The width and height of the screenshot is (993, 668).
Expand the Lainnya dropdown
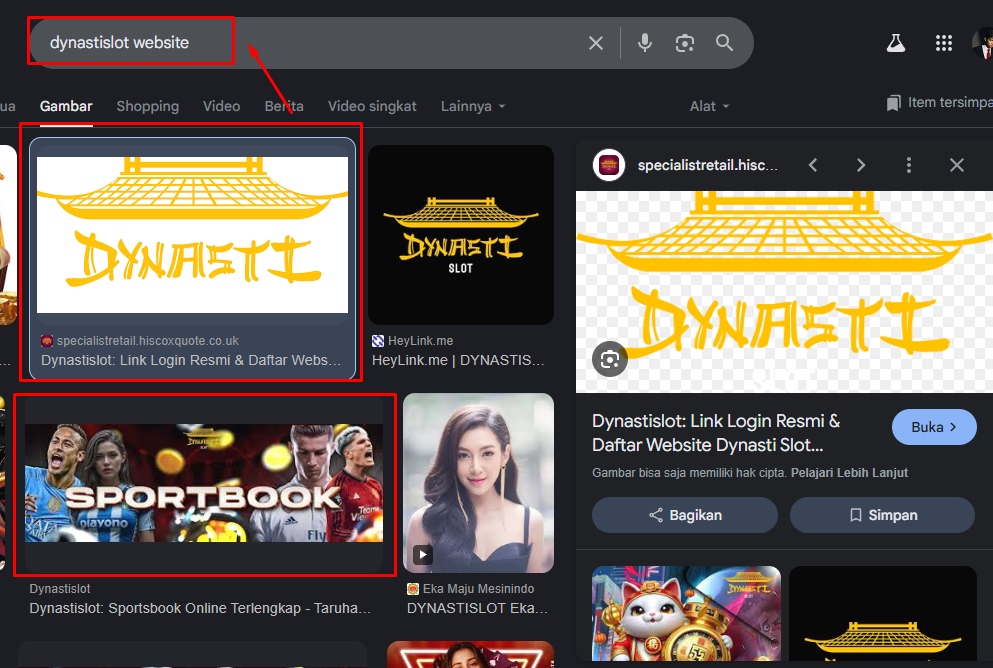click(x=473, y=106)
